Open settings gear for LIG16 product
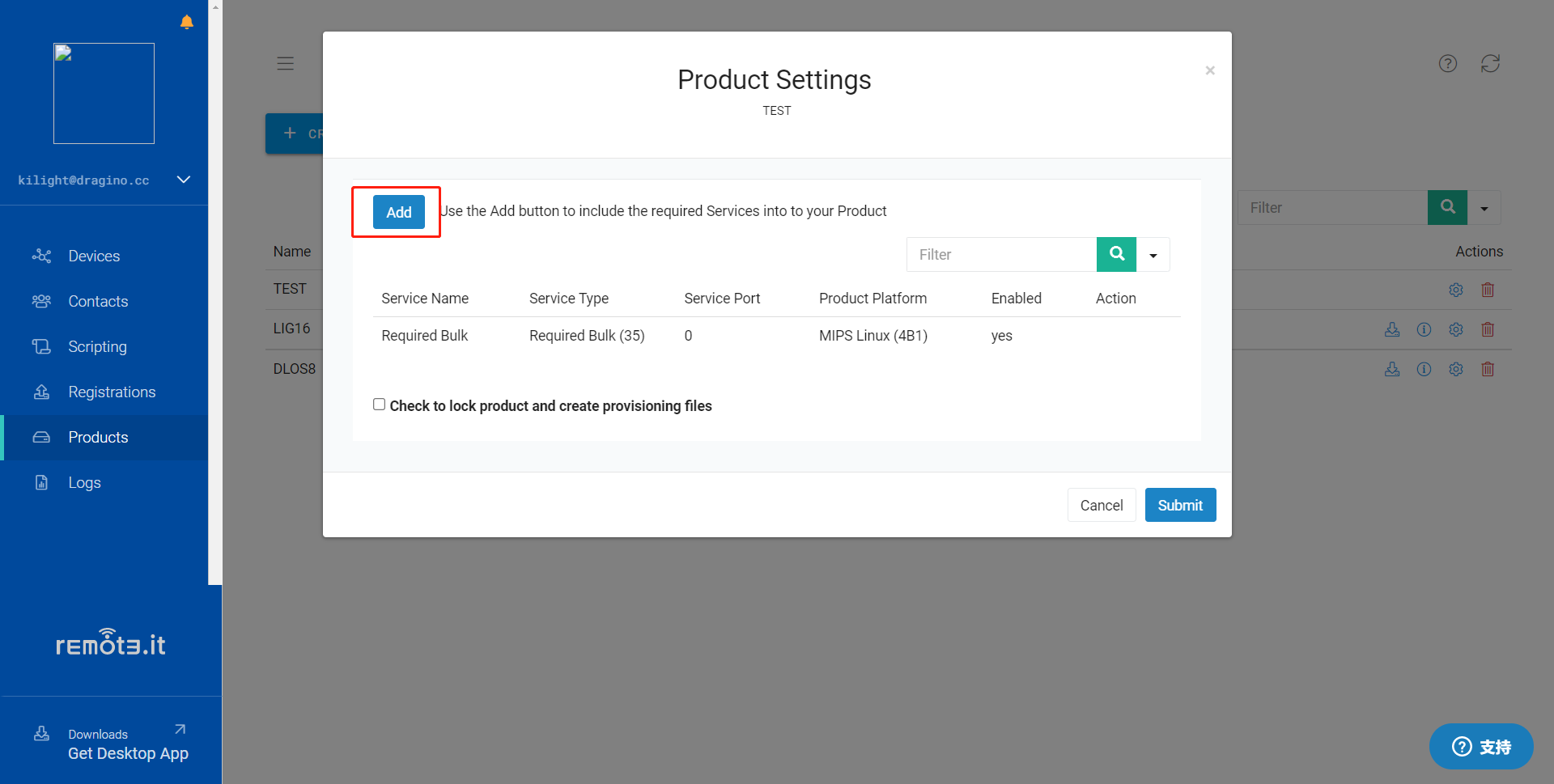 click(1456, 329)
